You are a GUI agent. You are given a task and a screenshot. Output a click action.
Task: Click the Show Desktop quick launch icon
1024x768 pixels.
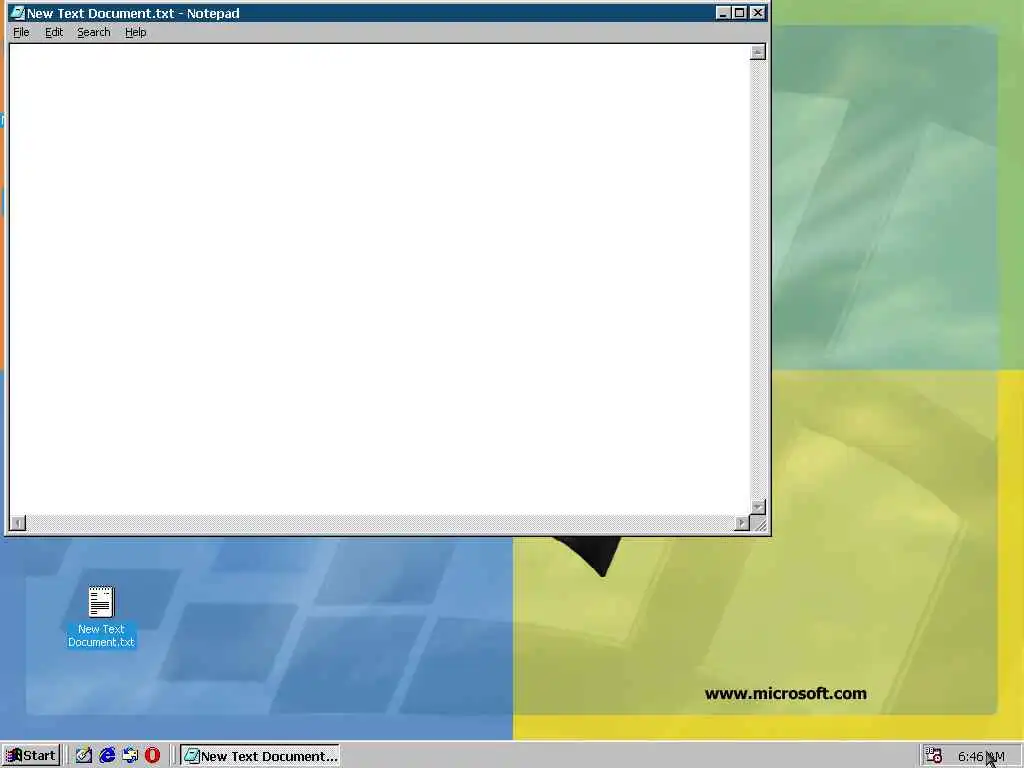(x=84, y=756)
